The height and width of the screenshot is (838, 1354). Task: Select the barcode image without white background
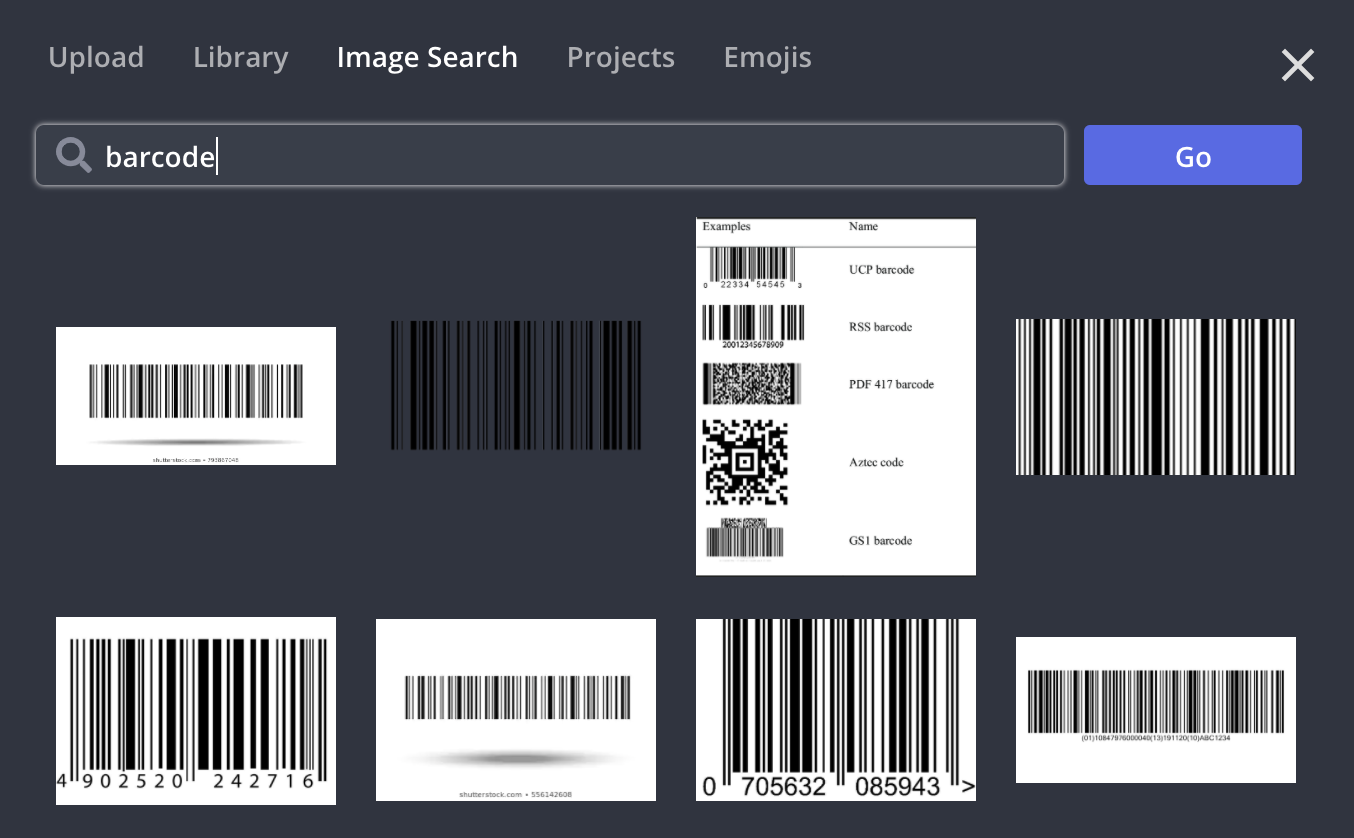tap(516, 385)
